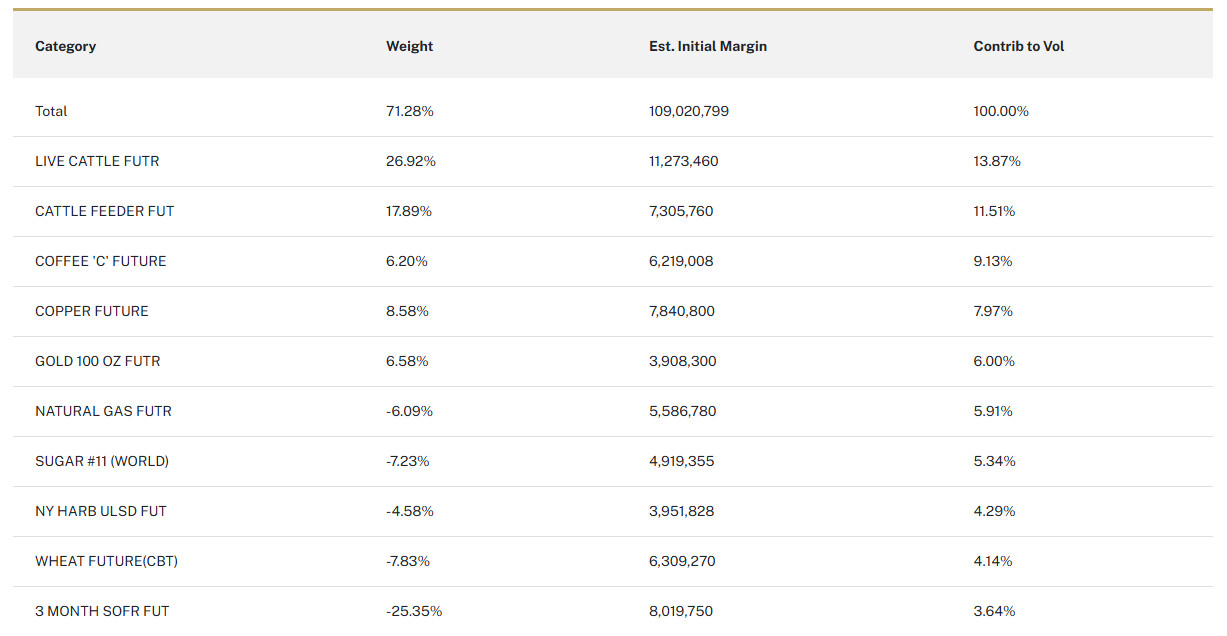1227x636 pixels.
Task: Select the Total row label
Action: 51,111
